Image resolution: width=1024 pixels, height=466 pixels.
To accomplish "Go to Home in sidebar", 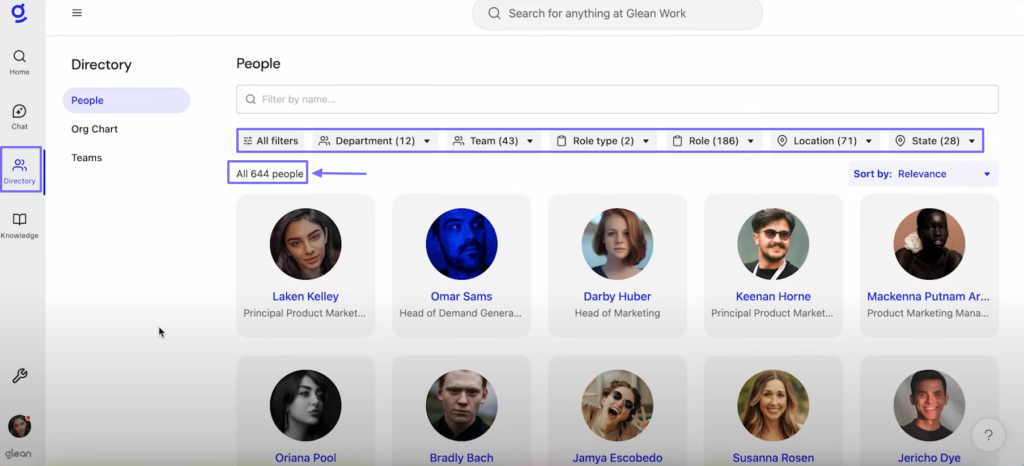I will click(x=20, y=63).
